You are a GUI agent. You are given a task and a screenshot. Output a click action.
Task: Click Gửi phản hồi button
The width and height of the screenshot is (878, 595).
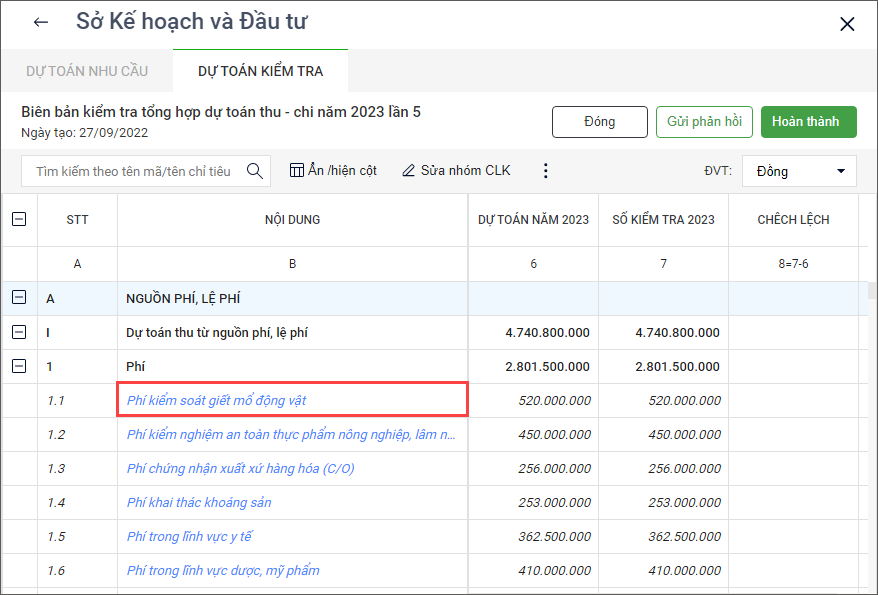(x=704, y=122)
